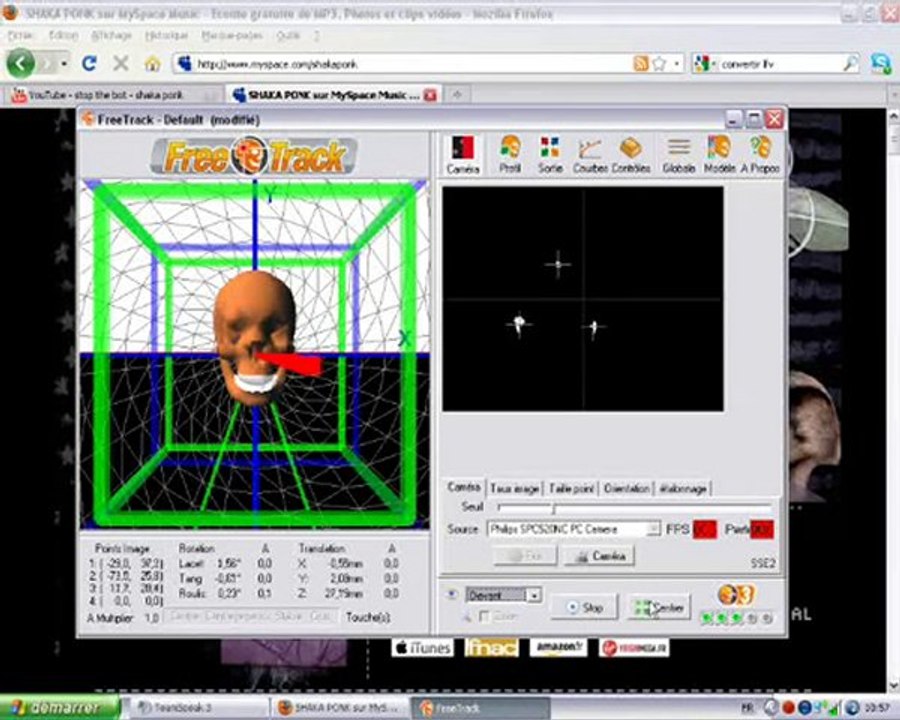Open the Firefox search engine dropdown

pyautogui.click(x=706, y=64)
